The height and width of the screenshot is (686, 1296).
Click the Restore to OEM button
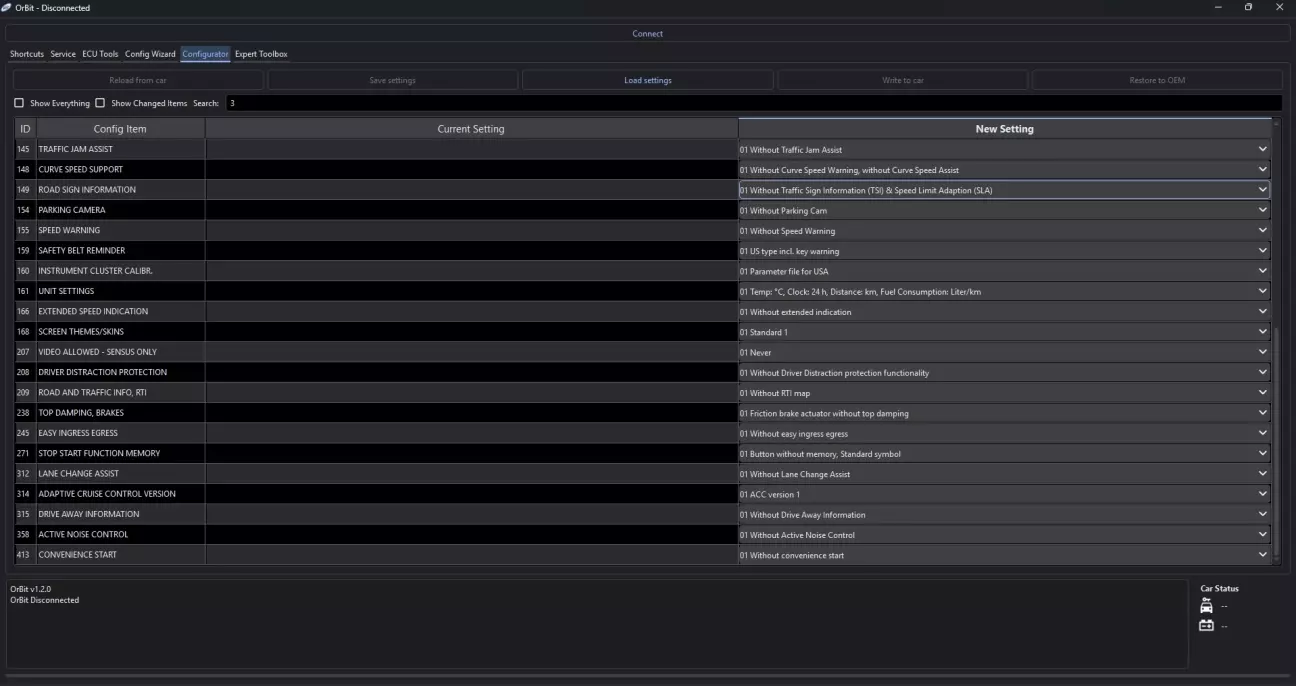pyautogui.click(x=1157, y=80)
